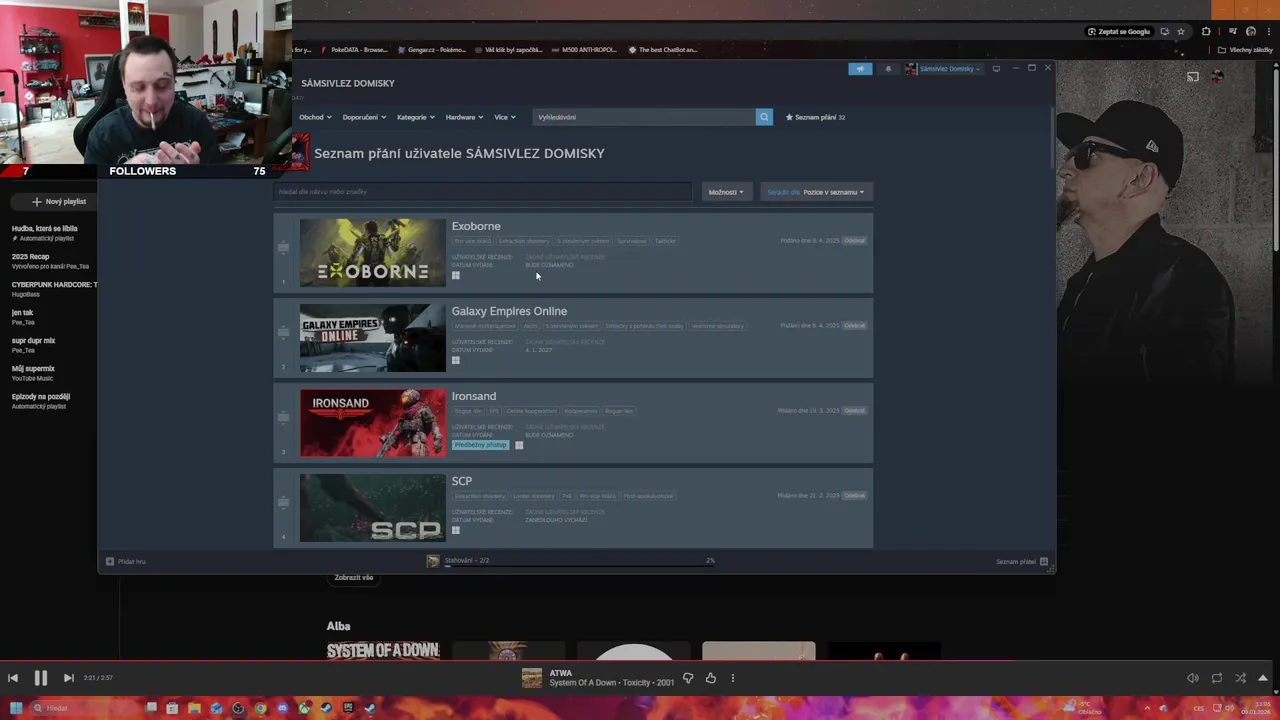Open the Sámsivlez Domisky account dropdown
Image resolution: width=1280 pixels, height=720 pixels.
(x=945, y=69)
